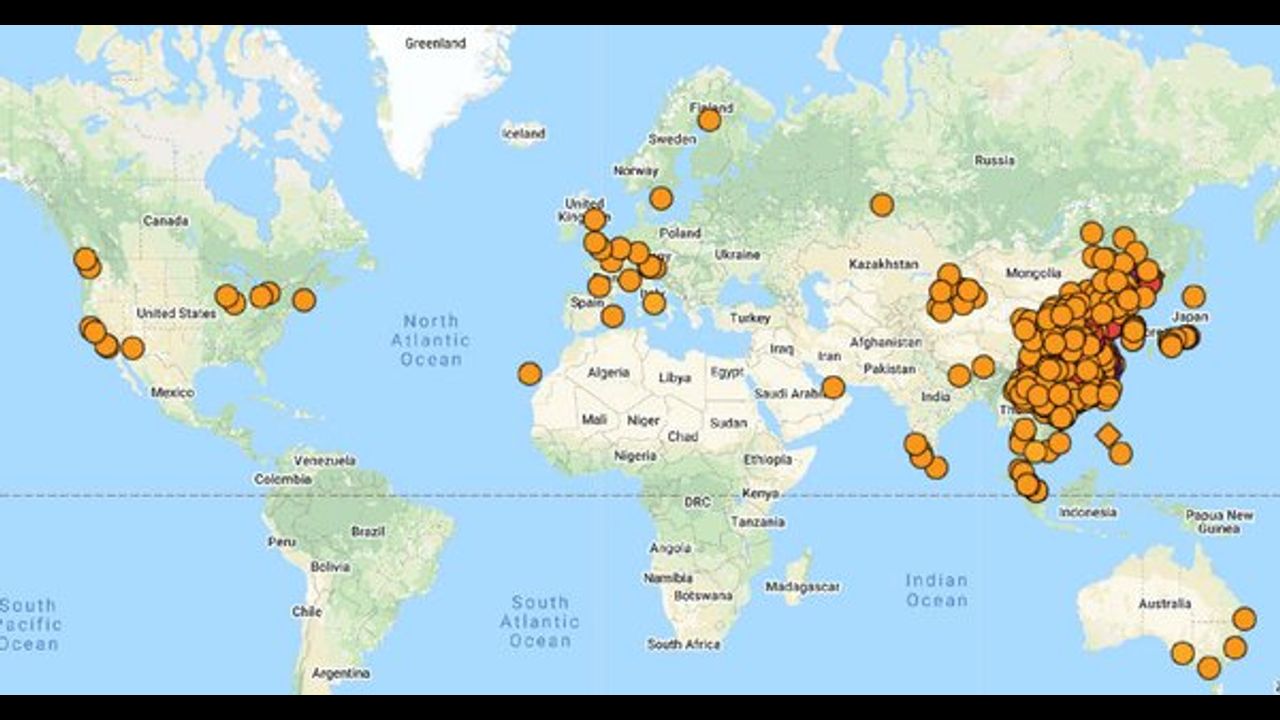Viewport: 1280px width, 720px height.
Task: Select the southernmost marker in Australia
Action: pyautogui.click(x=1209, y=667)
